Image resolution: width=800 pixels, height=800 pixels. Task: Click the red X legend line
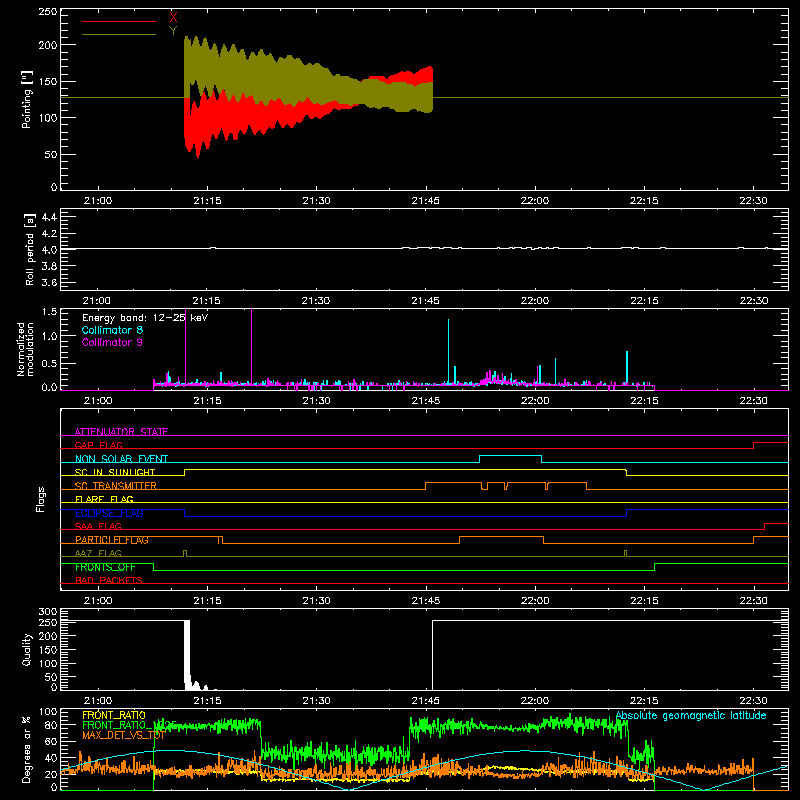(x=119, y=21)
